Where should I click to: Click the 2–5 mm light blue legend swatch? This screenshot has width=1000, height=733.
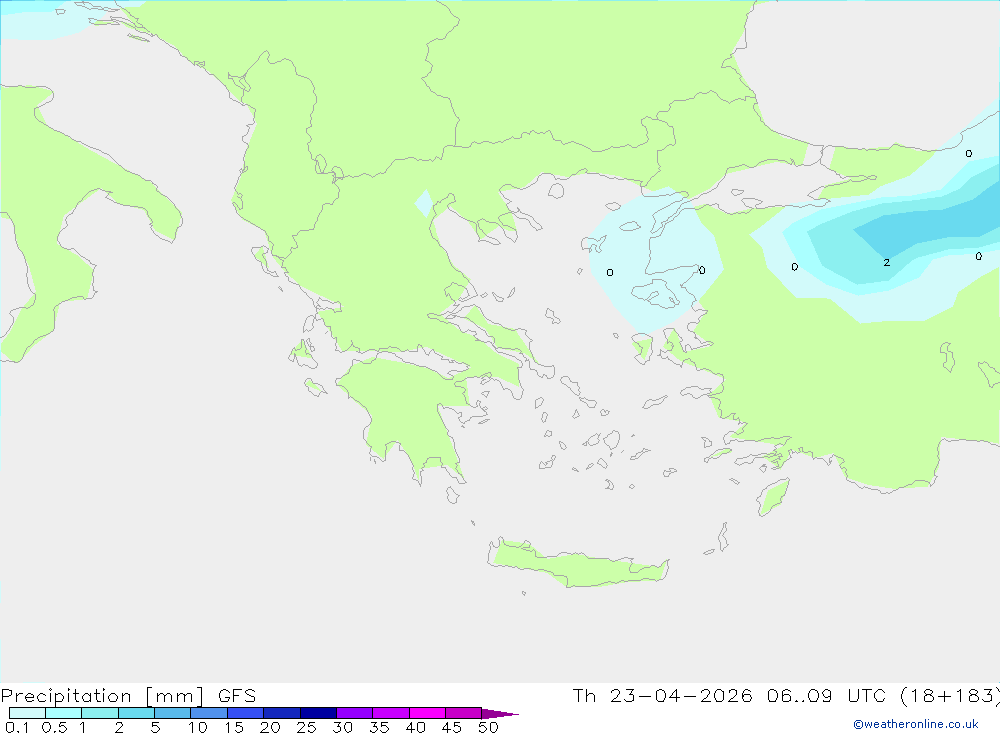(x=136, y=713)
